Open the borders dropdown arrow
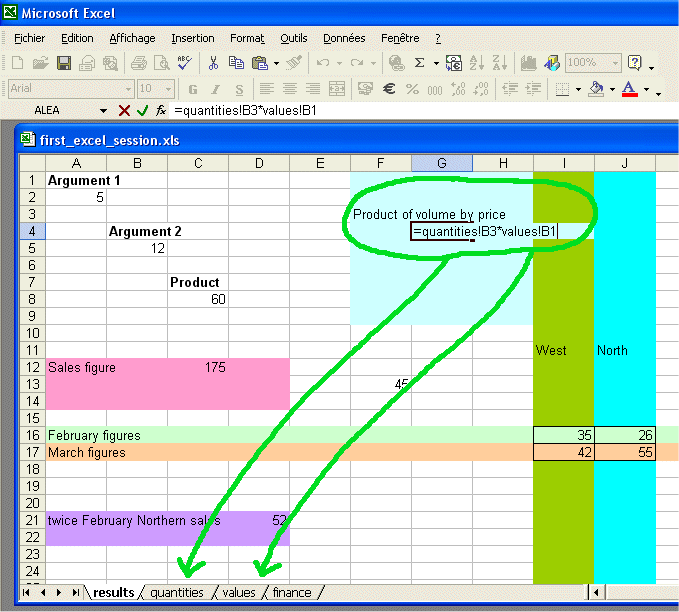The height and width of the screenshot is (612, 679). pos(580,90)
